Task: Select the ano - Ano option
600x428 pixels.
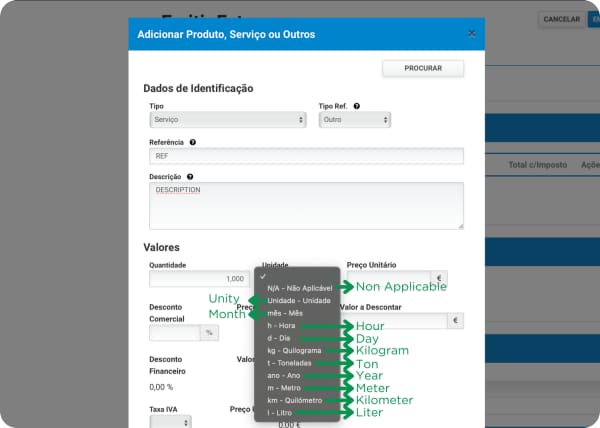Action: point(297,376)
